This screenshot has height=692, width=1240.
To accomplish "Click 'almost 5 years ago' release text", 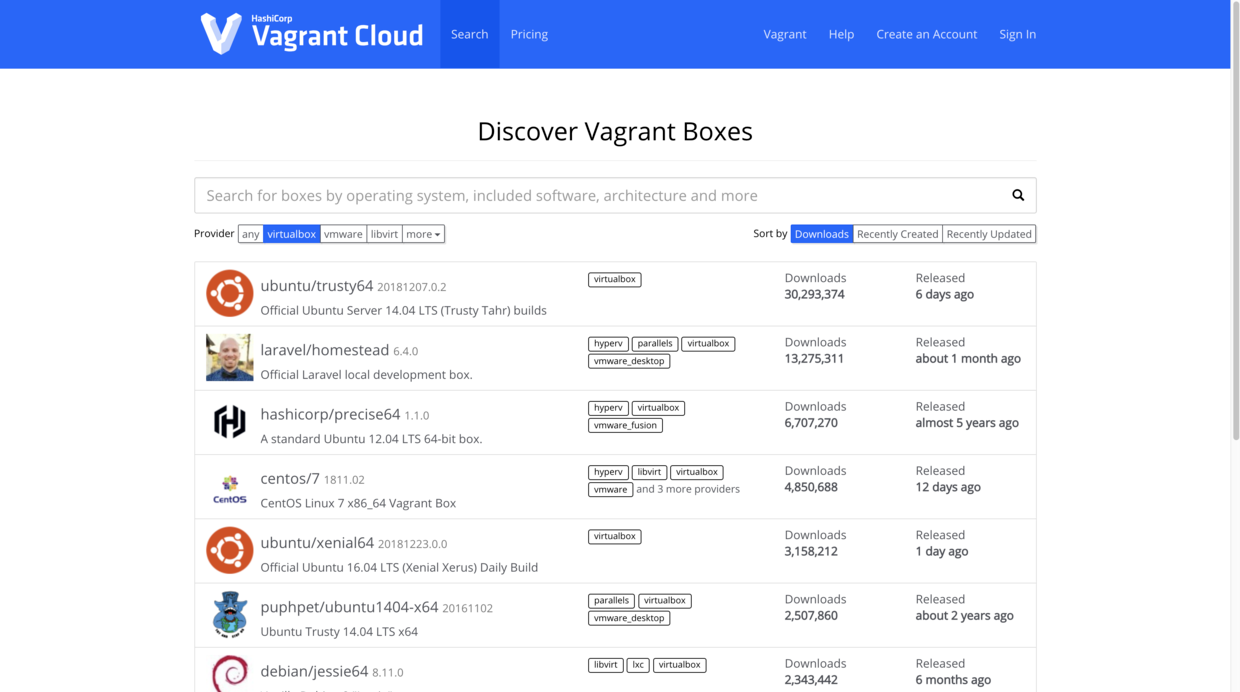I will pyautogui.click(x=967, y=423).
